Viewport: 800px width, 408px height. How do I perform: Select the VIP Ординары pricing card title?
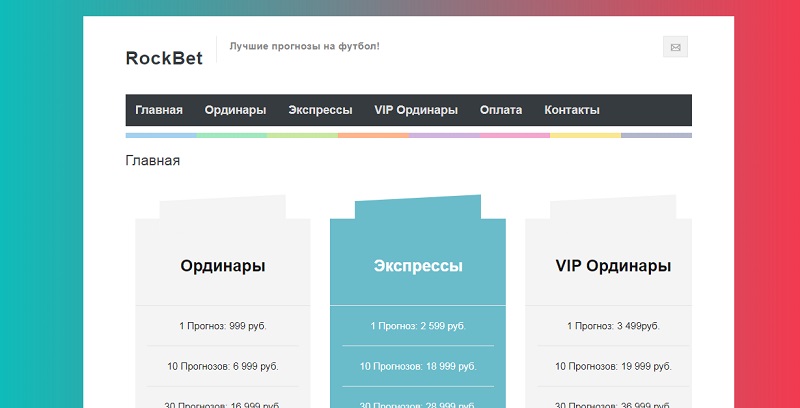click(613, 266)
